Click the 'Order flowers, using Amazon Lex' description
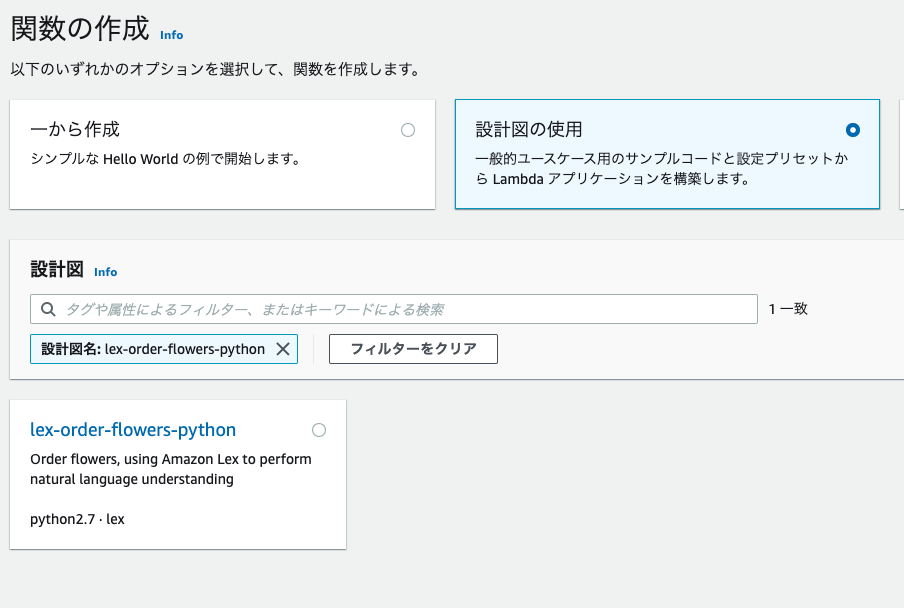This screenshot has height=608, width=904. click(x=171, y=469)
